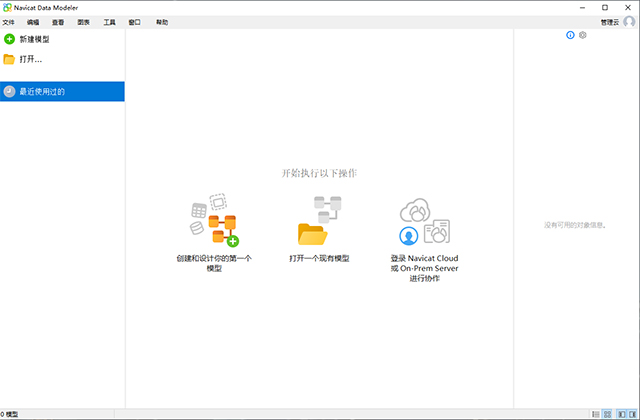
Task: Click the green New Model plus icon
Action: coord(9,39)
